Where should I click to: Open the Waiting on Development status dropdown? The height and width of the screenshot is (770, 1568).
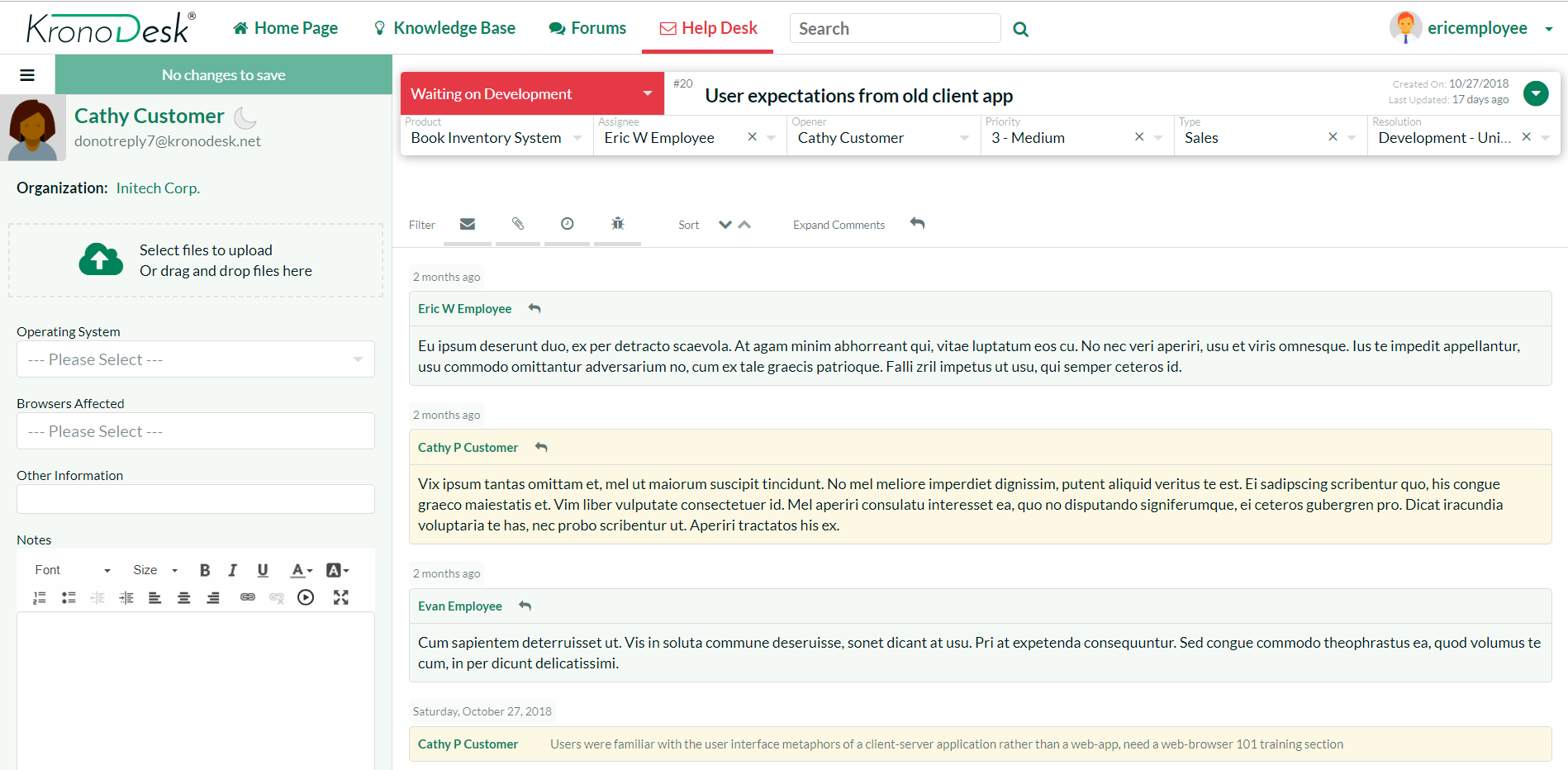point(532,94)
